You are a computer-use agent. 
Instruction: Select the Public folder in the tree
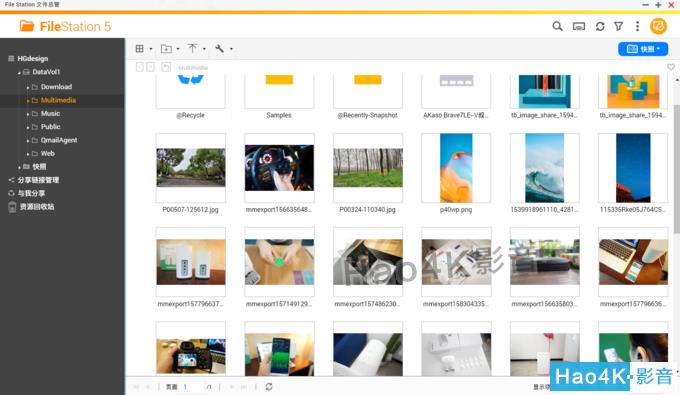click(x=51, y=127)
